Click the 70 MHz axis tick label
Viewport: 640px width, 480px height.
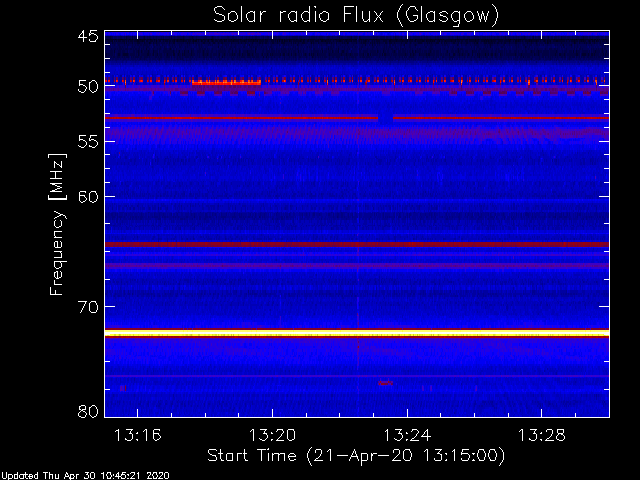(x=88, y=307)
